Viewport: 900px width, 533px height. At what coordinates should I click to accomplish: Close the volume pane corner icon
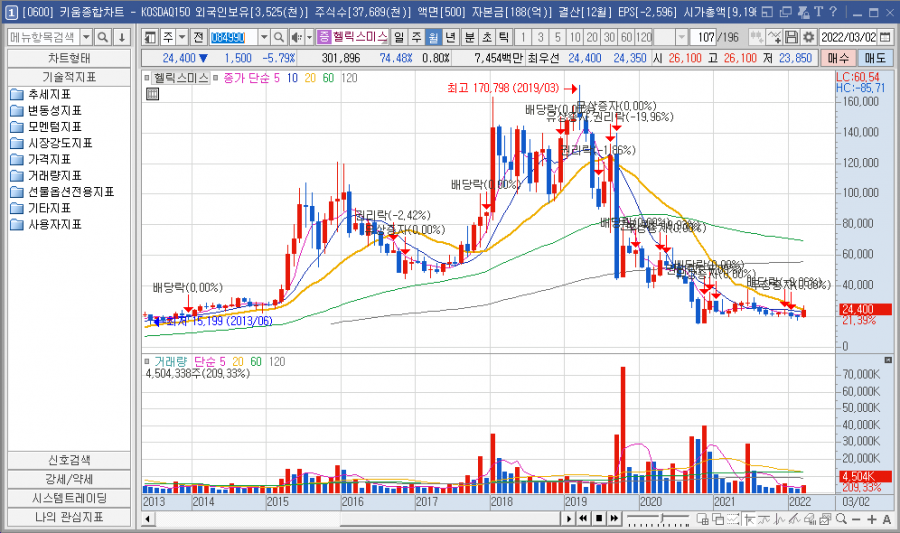point(888,360)
